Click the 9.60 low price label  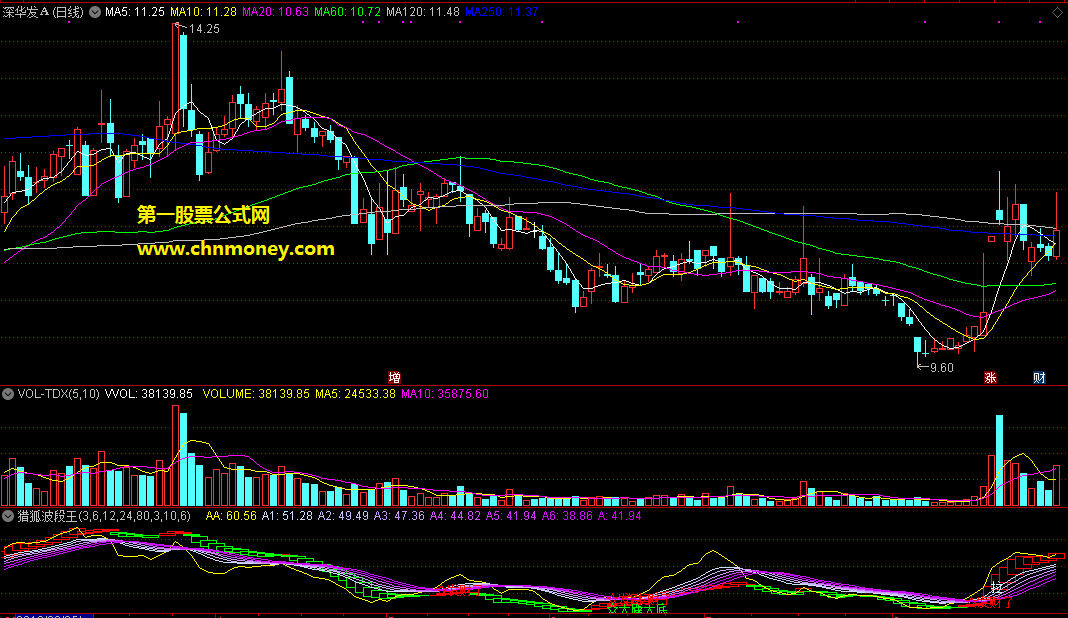click(942, 368)
